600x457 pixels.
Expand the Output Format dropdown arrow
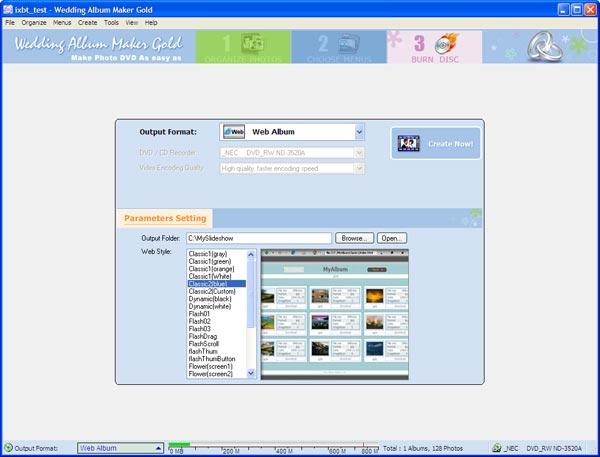click(x=359, y=132)
